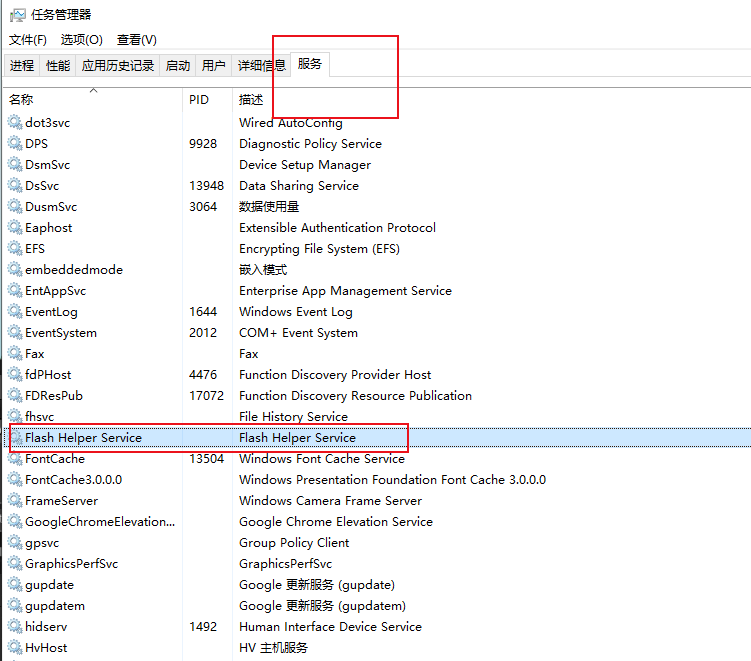Click the gear icon beside fdPHost
751x661 pixels.
tap(15, 375)
